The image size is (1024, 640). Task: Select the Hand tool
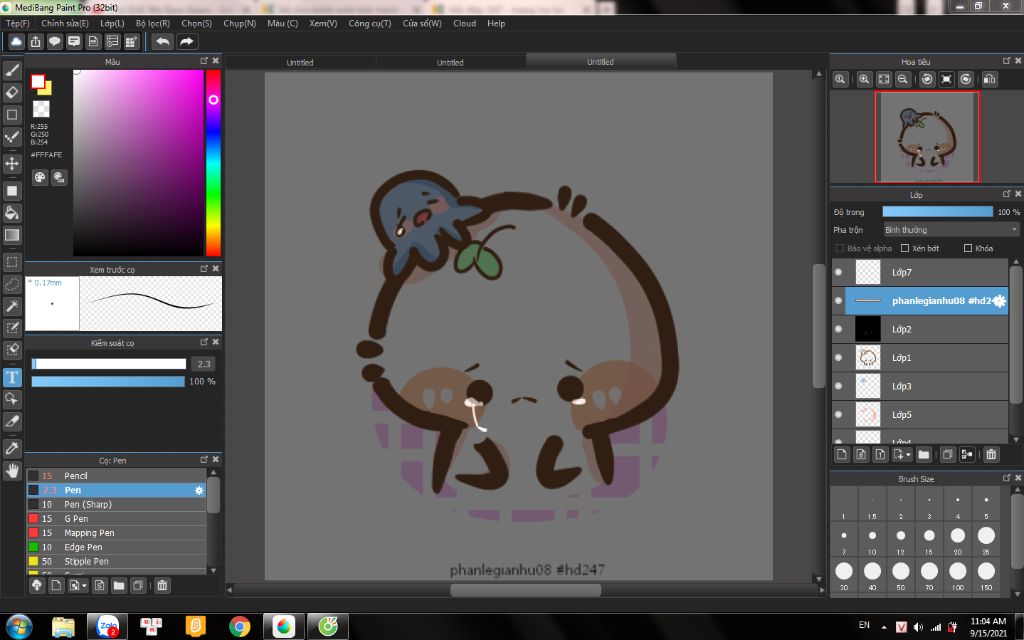pos(12,470)
